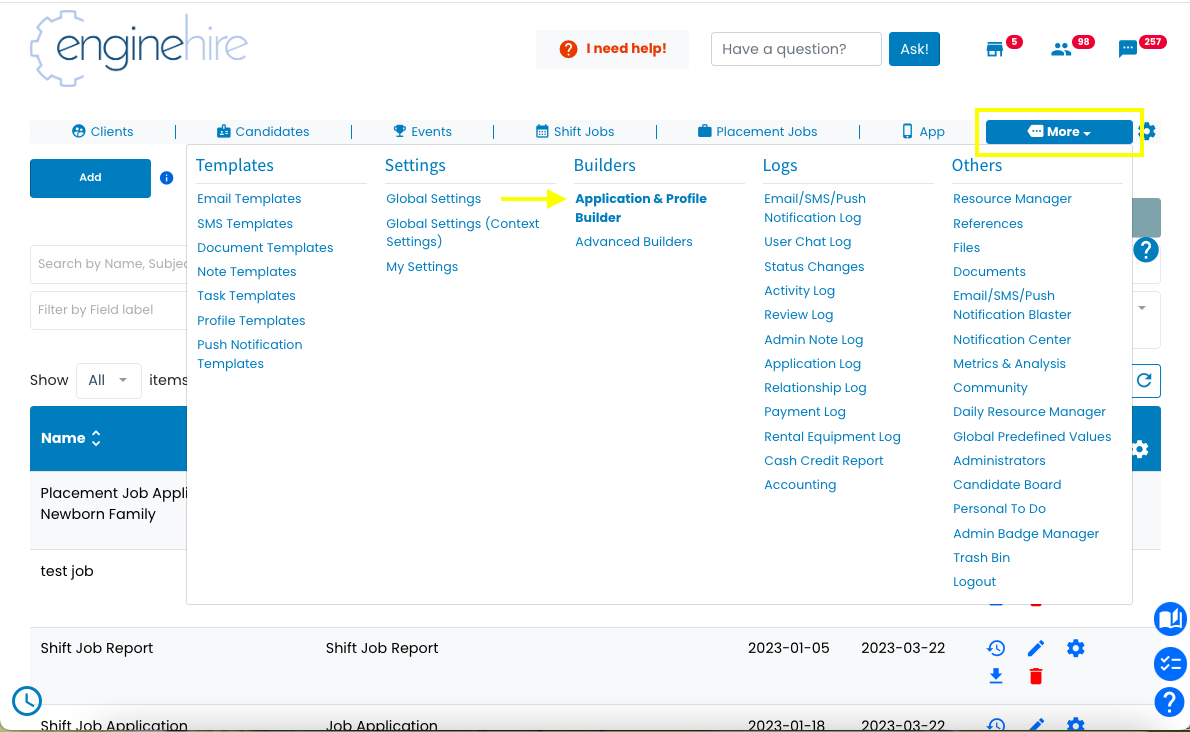Open Profile Templates link
1190x732 pixels.
[x=251, y=321]
